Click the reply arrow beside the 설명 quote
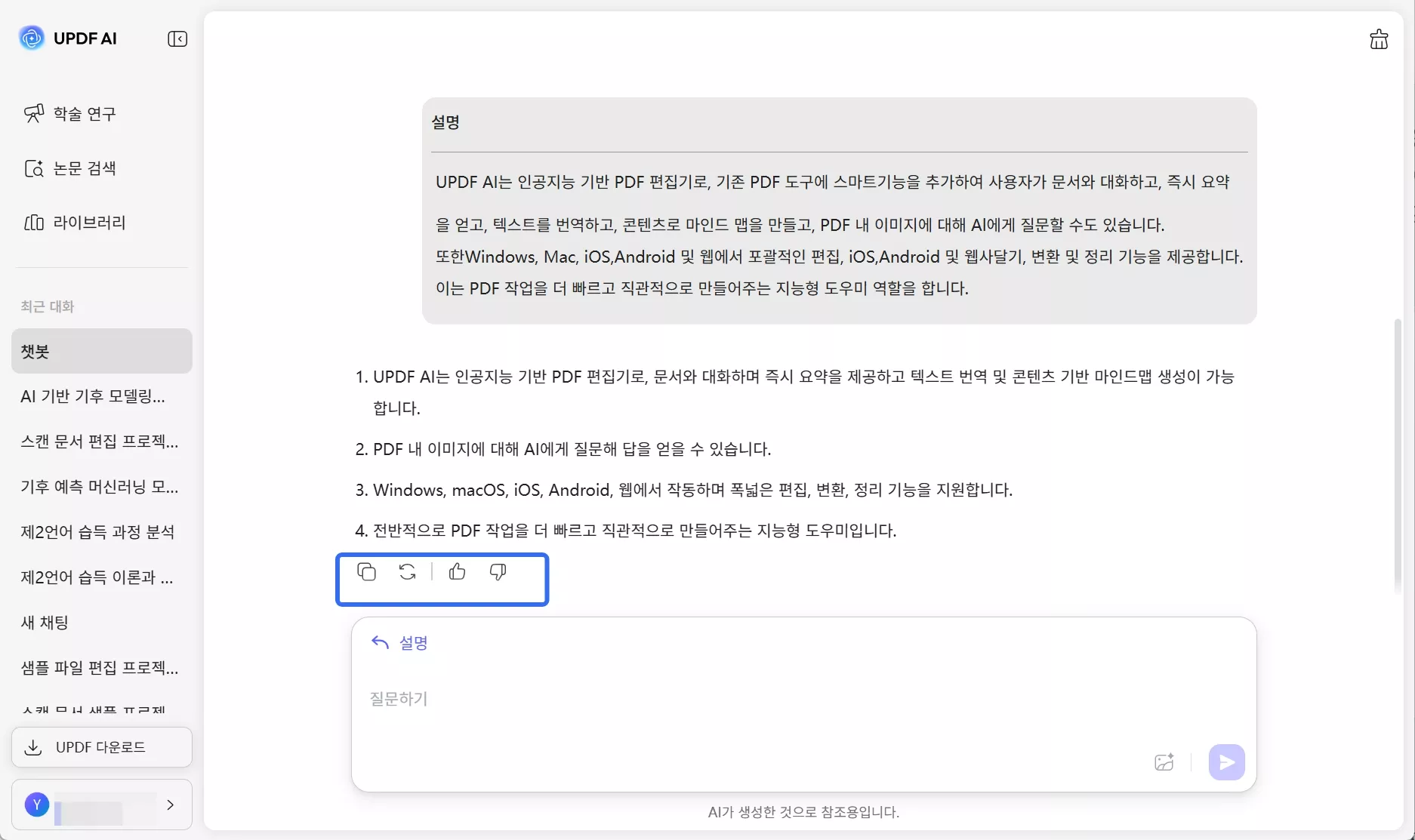This screenshot has height=840, width=1415. pos(379,642)
